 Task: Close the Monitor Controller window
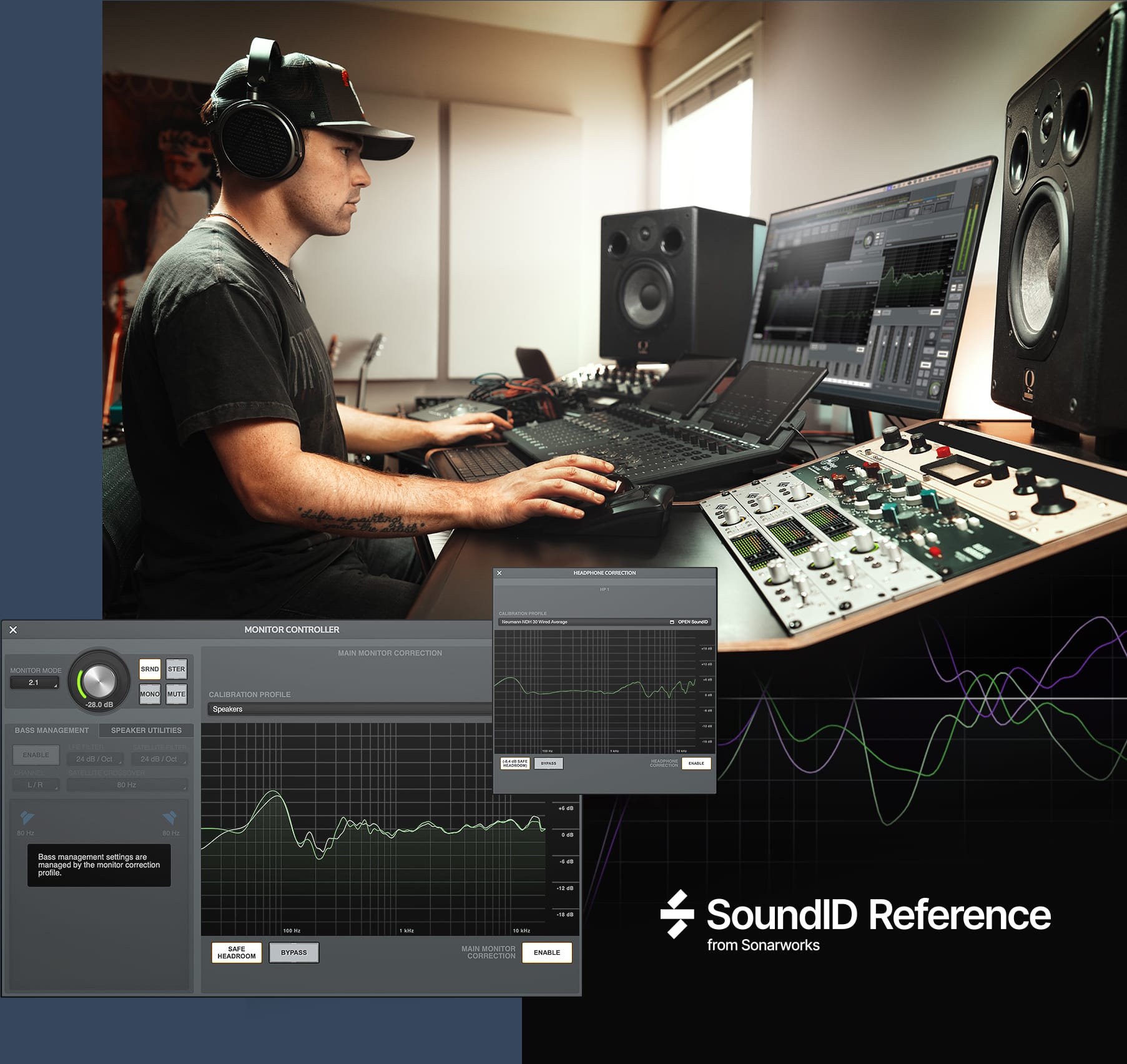13,630
